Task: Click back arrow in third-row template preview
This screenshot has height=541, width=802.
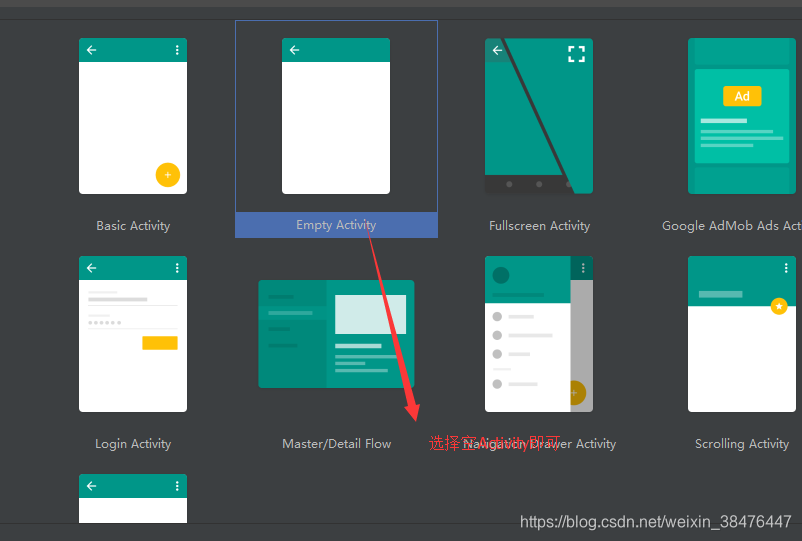Action: pos(92,486)
